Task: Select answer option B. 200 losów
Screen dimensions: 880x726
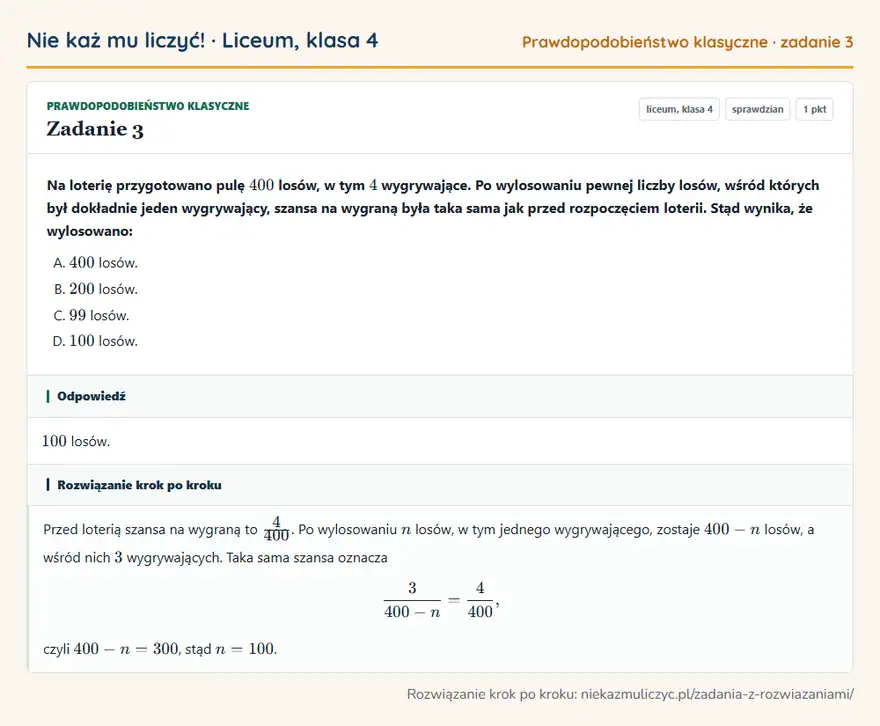Action: 95,289
